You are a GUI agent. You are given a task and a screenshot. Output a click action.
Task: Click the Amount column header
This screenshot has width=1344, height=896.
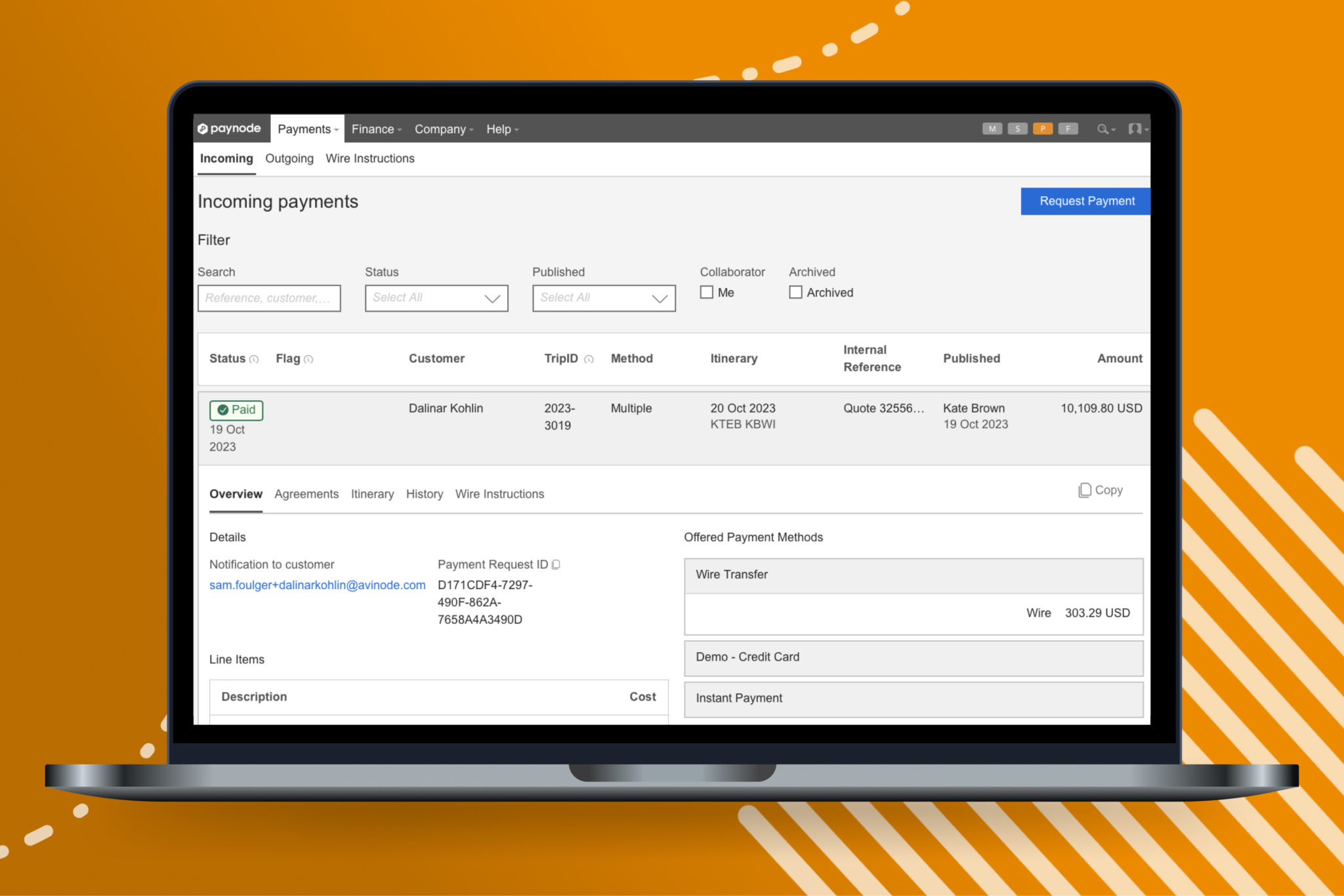tap(1120, 359)
